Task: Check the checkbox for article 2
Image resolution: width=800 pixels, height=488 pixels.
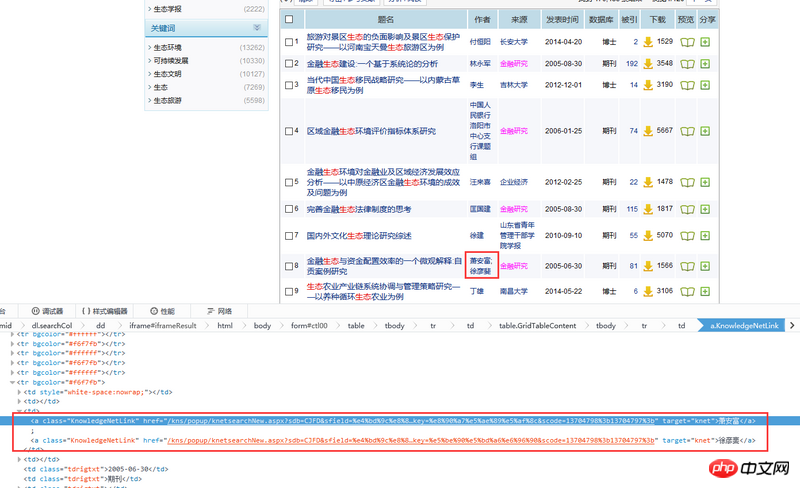Action: click(x=289, y=64)
